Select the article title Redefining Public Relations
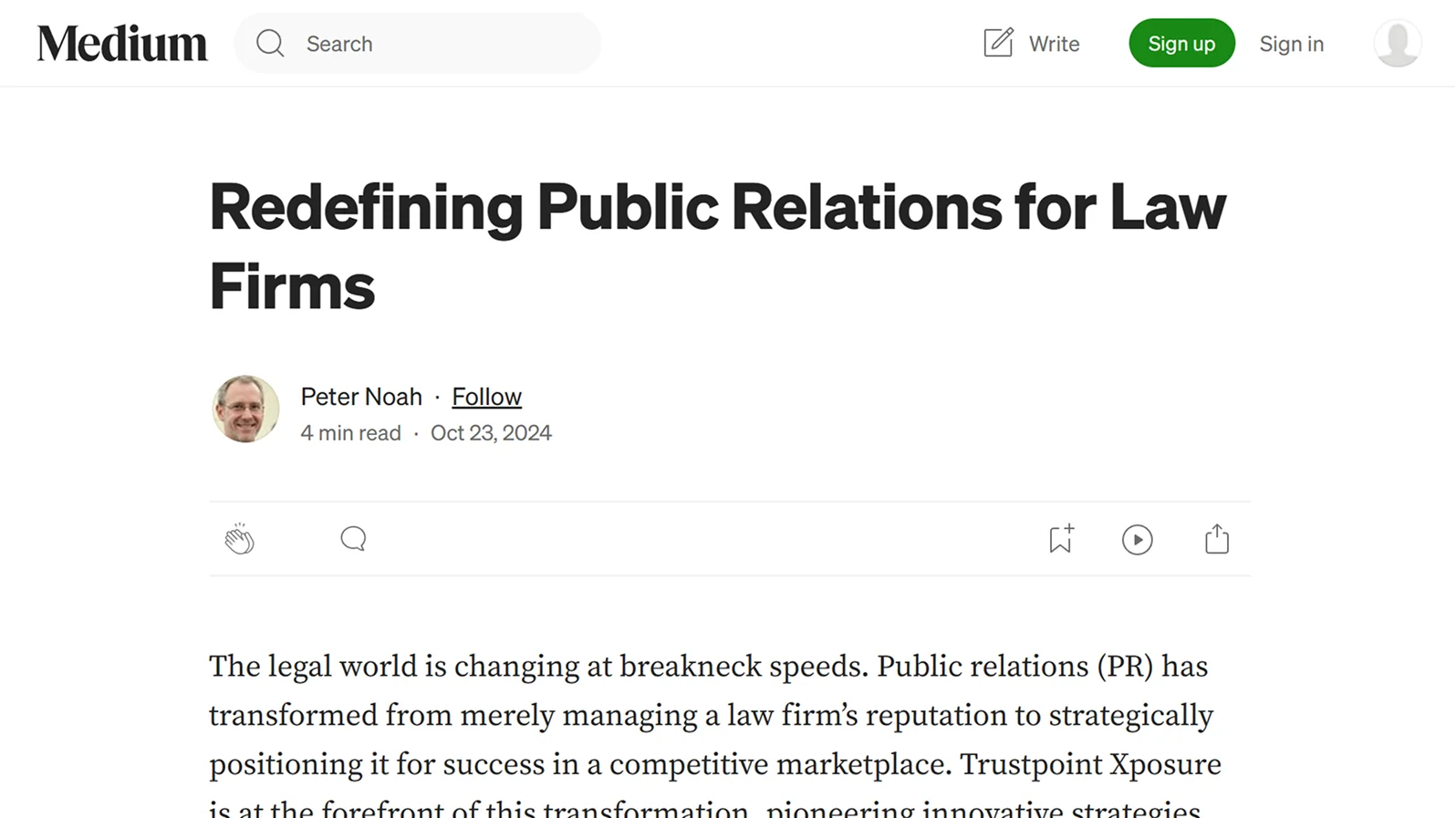1456x818 pixels. [x=717, y=246]
